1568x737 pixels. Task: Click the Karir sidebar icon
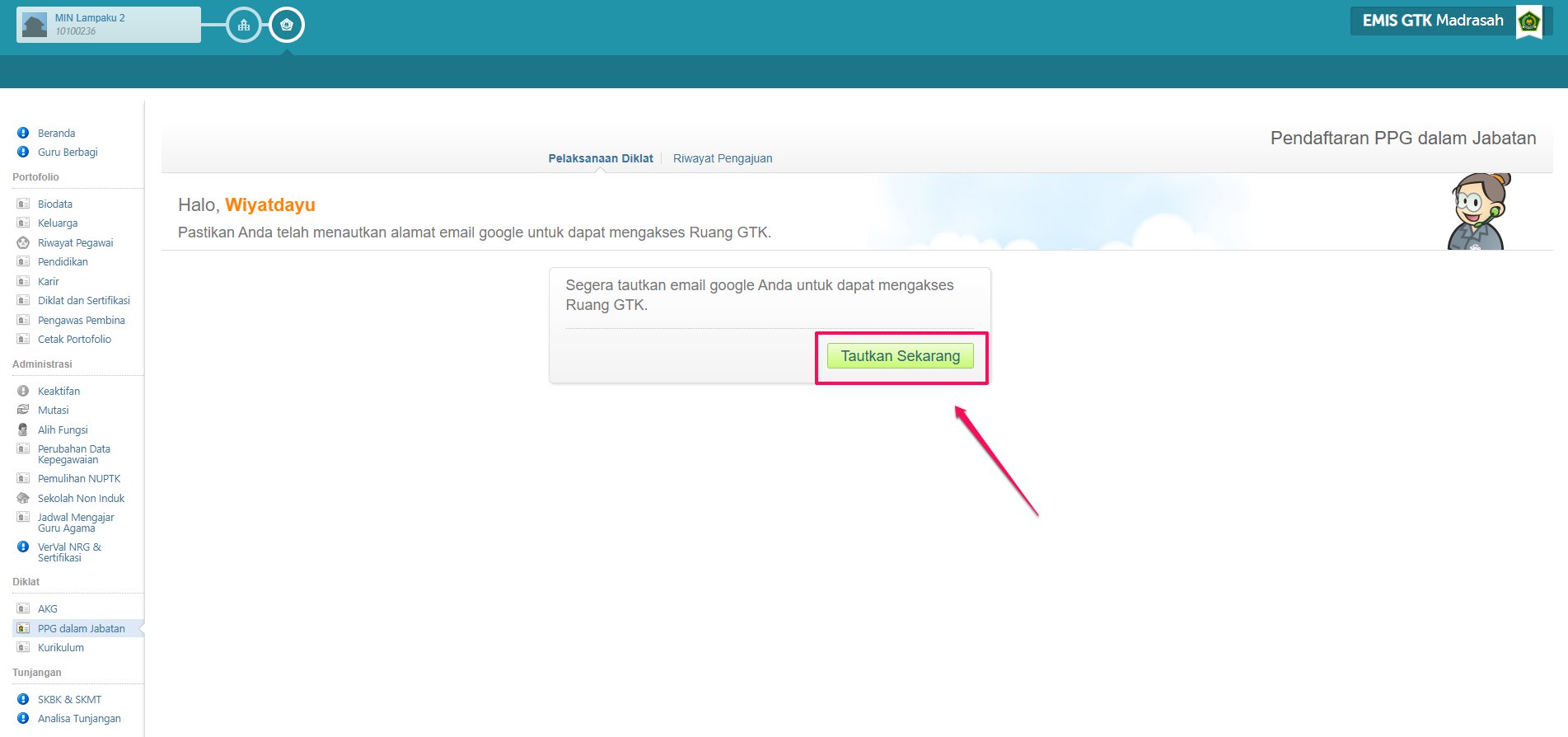[x=23, y=281]
